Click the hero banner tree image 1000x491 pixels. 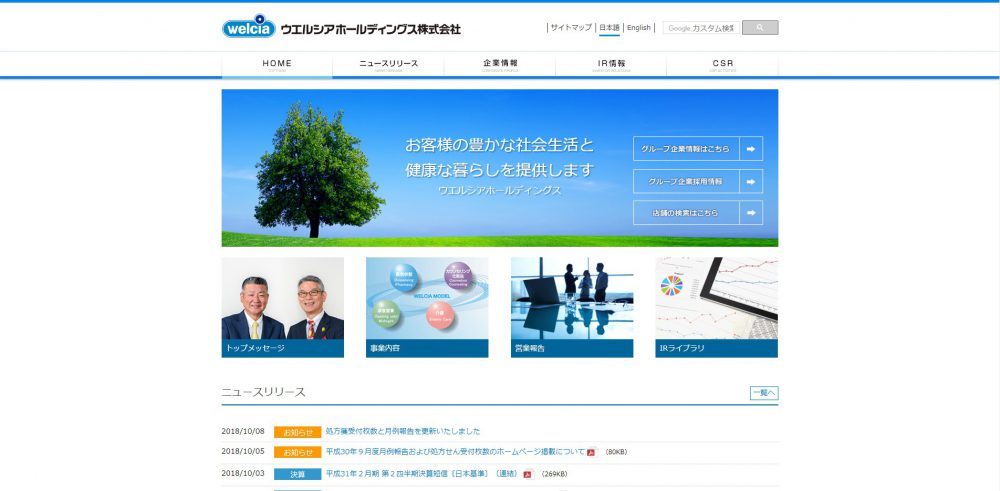[x=318, y=171]
